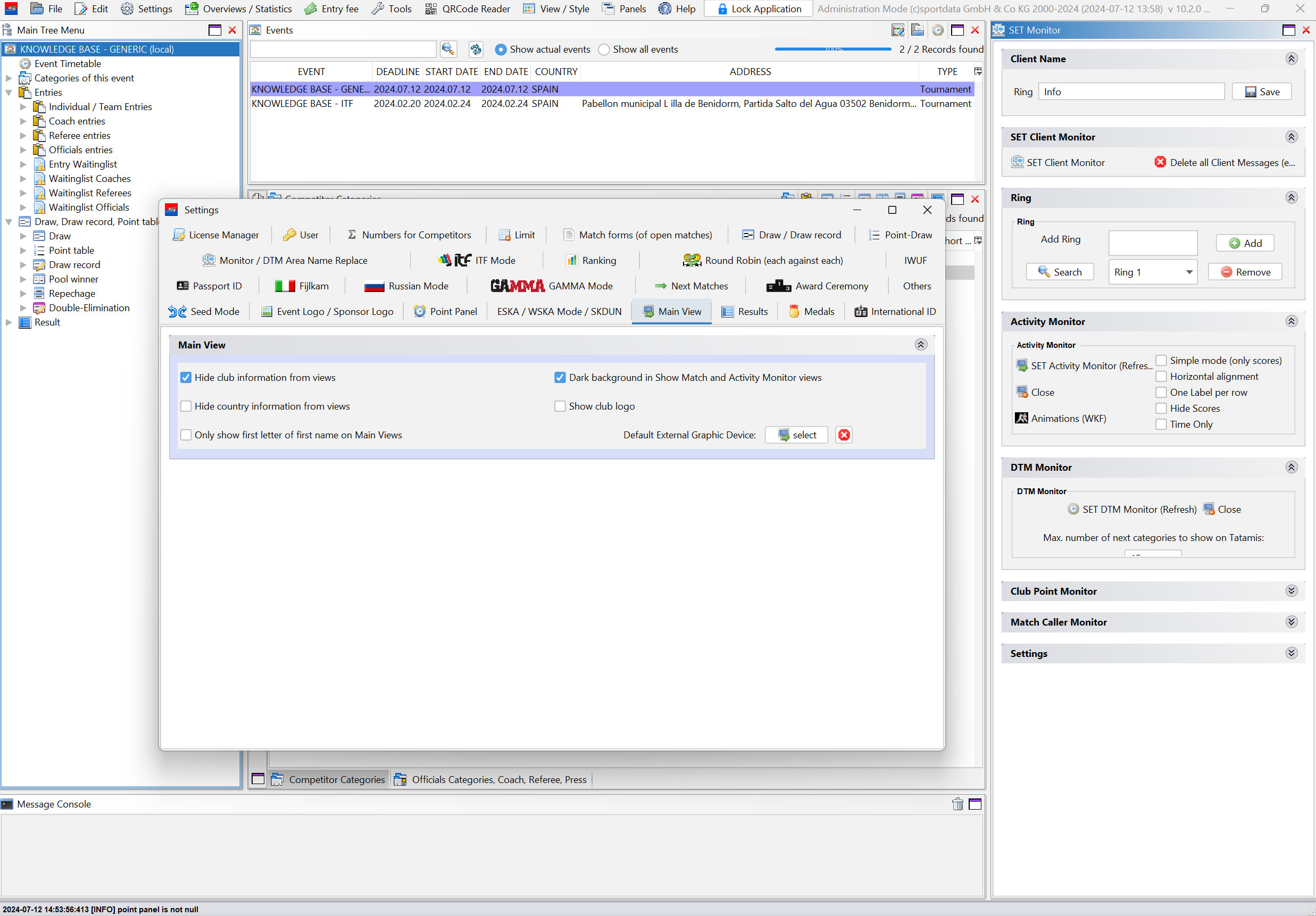Screen dimensions: 1316x916
Task: Collapse the Activity Monitor section
Action: pos(1291,321)
